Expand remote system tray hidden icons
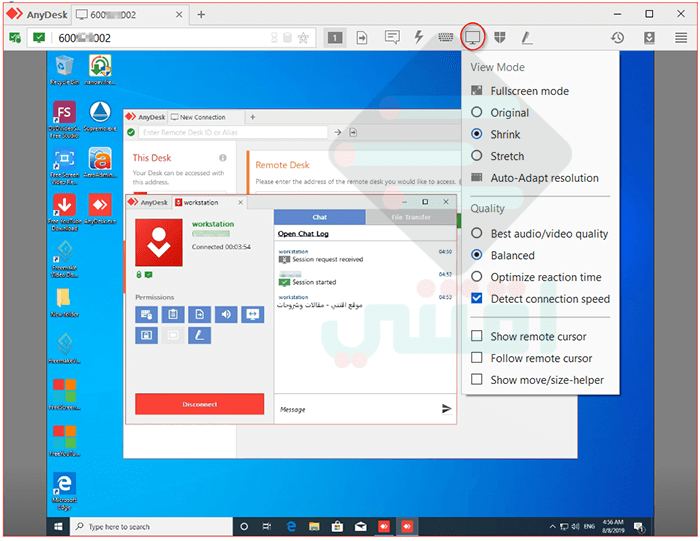The height and width of the screenshot is (541, 700). coord(552,527)
